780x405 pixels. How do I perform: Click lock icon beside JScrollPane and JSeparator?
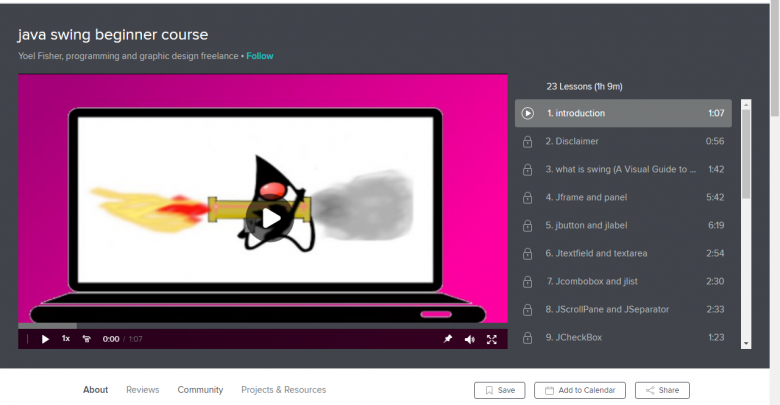point(527,310)
